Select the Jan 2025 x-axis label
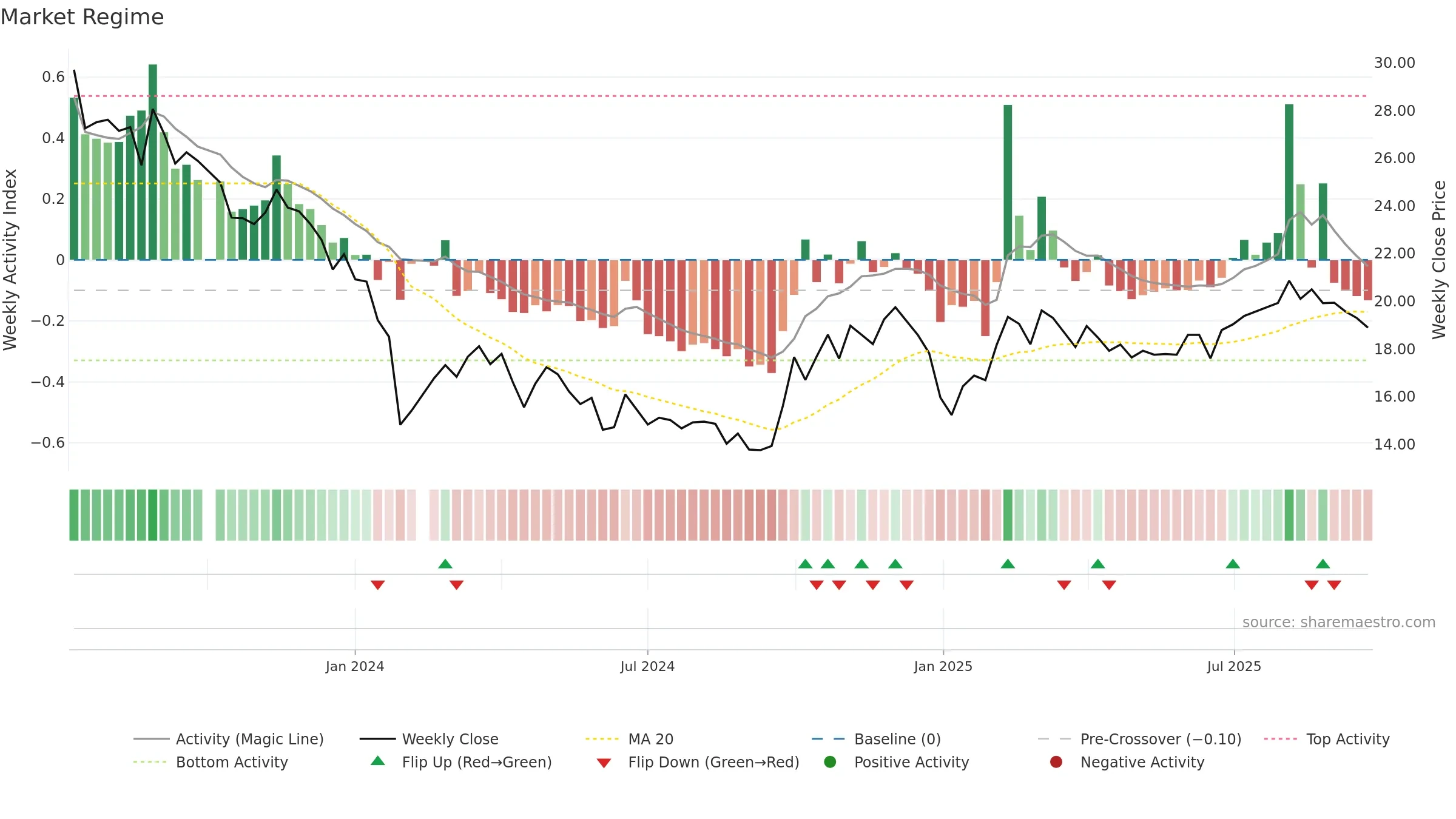 coord(943,666)
